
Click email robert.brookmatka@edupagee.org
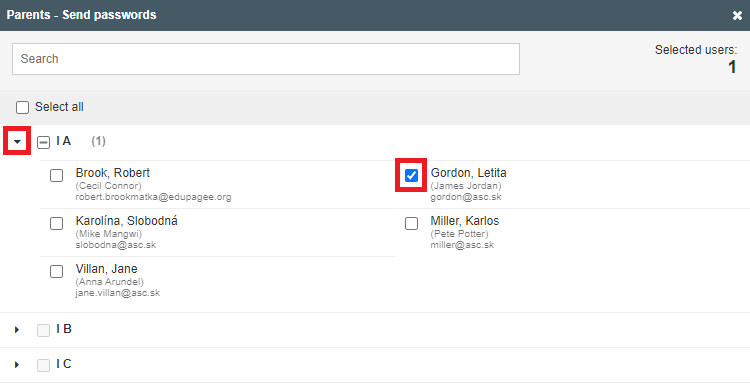coord(153,197)
